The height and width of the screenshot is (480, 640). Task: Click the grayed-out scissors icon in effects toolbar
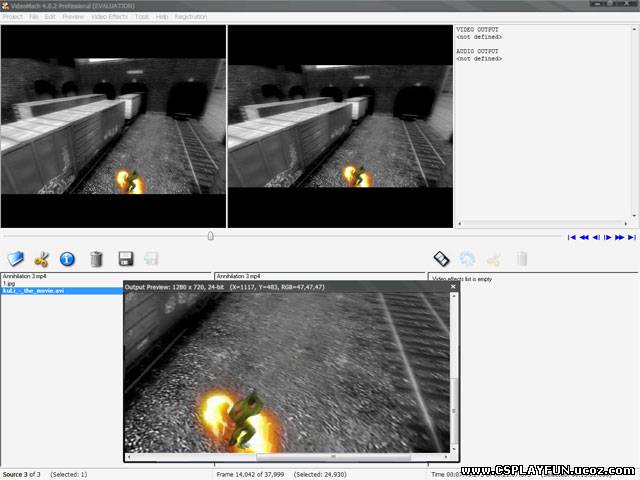(x=494, y=259)
